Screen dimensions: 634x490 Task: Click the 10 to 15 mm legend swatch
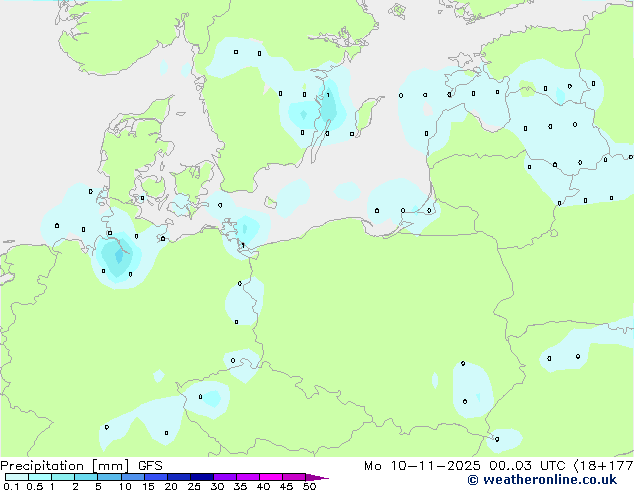(x=132, y=477)
